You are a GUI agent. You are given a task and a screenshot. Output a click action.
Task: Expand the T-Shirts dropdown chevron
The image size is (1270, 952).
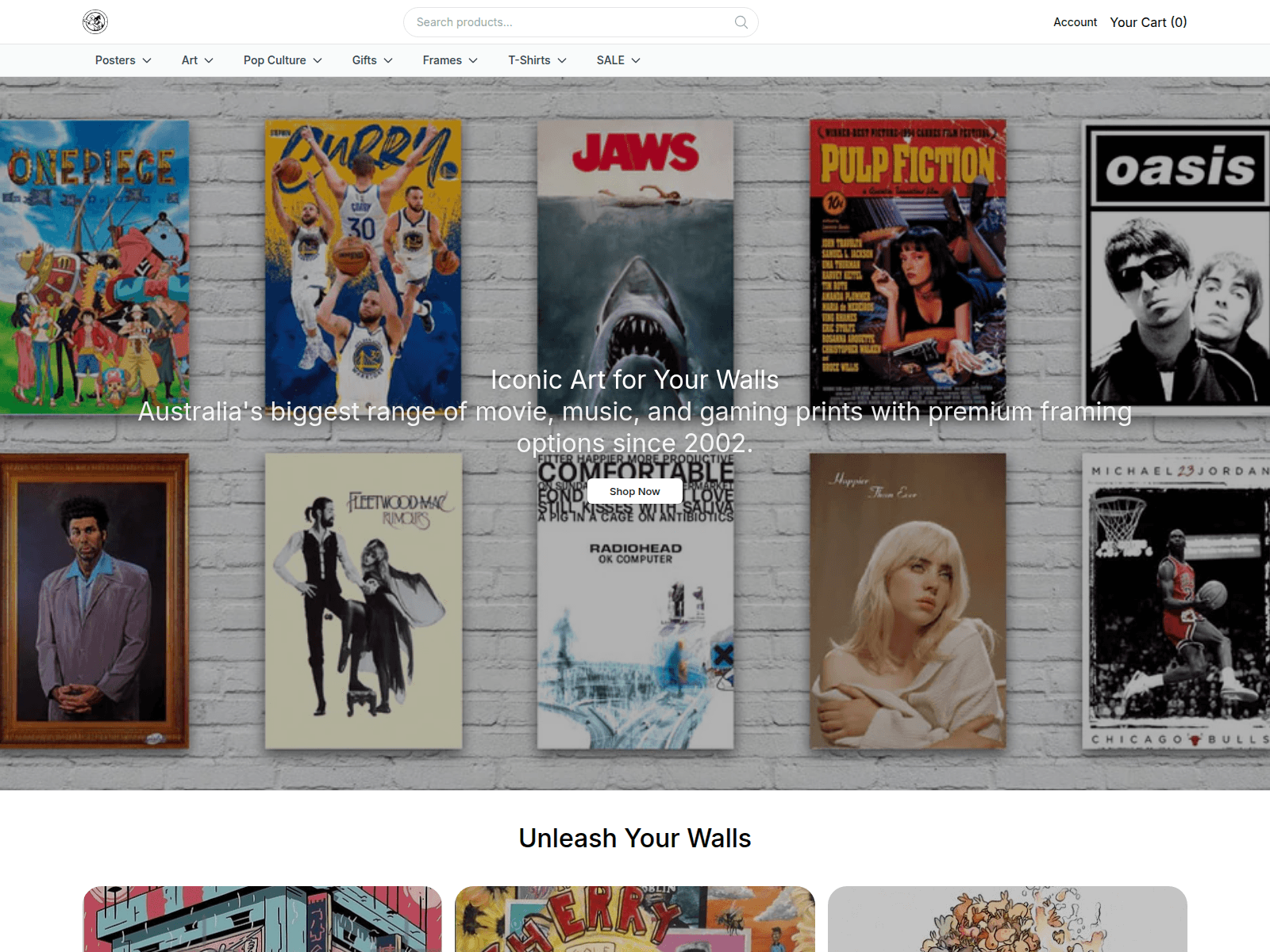[x=562, y=60]
